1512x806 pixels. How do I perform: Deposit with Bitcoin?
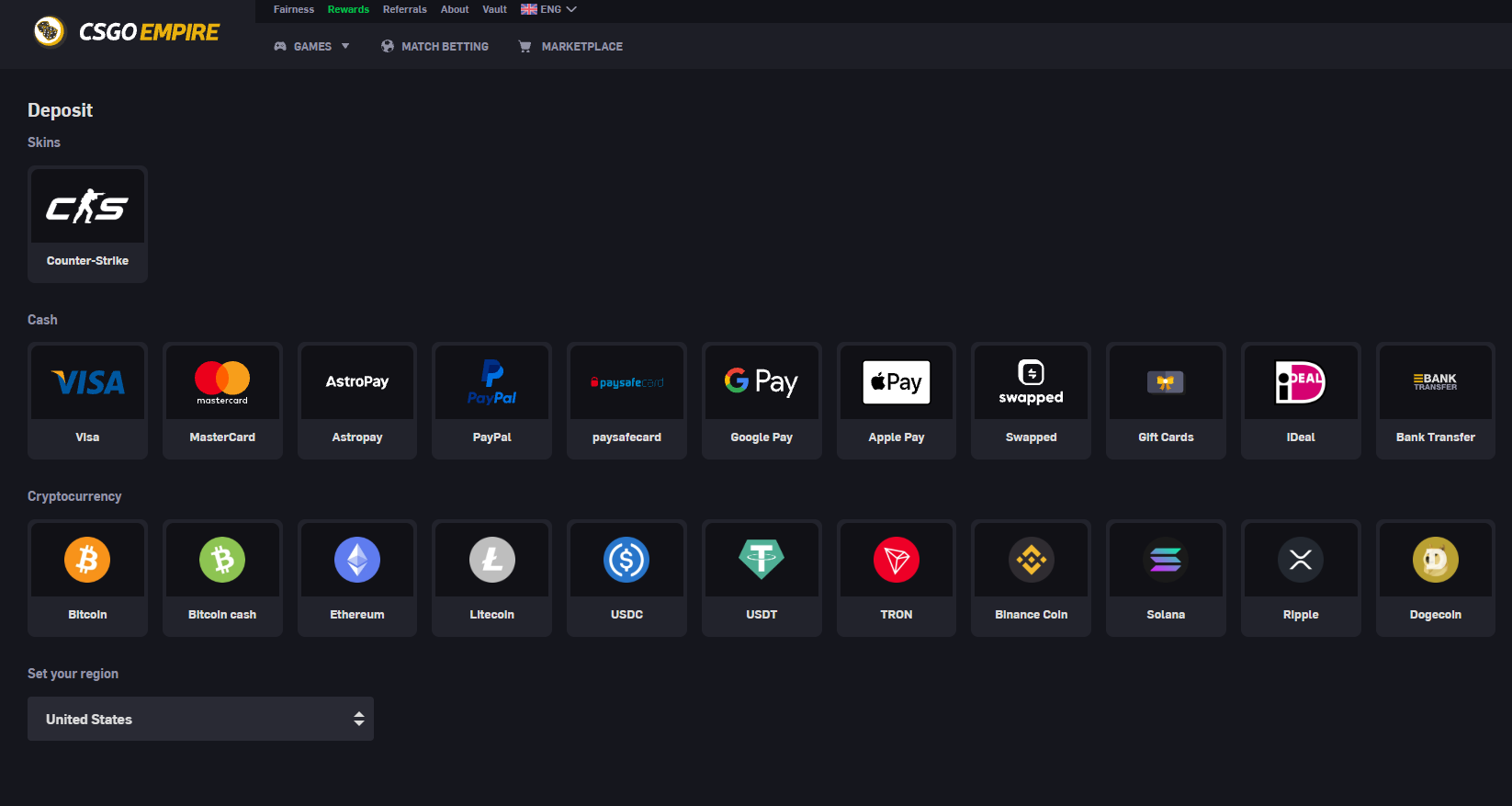tap(87, 578)
